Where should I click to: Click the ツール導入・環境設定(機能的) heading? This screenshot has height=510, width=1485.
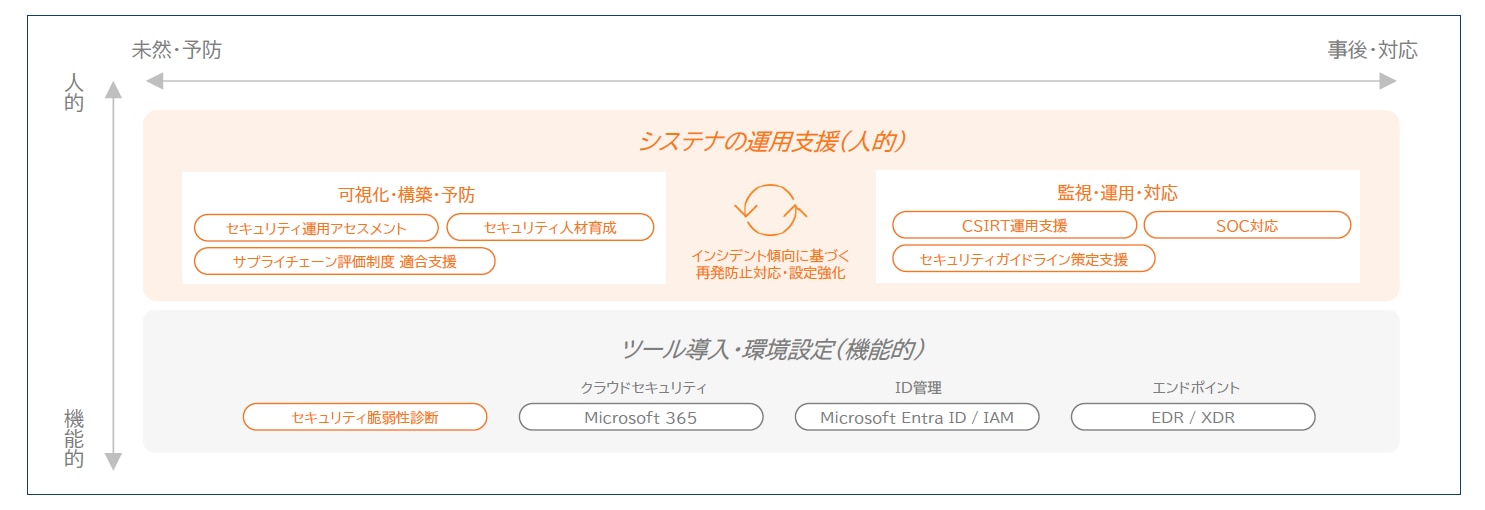pyautogui.click(x=772, y=349)
